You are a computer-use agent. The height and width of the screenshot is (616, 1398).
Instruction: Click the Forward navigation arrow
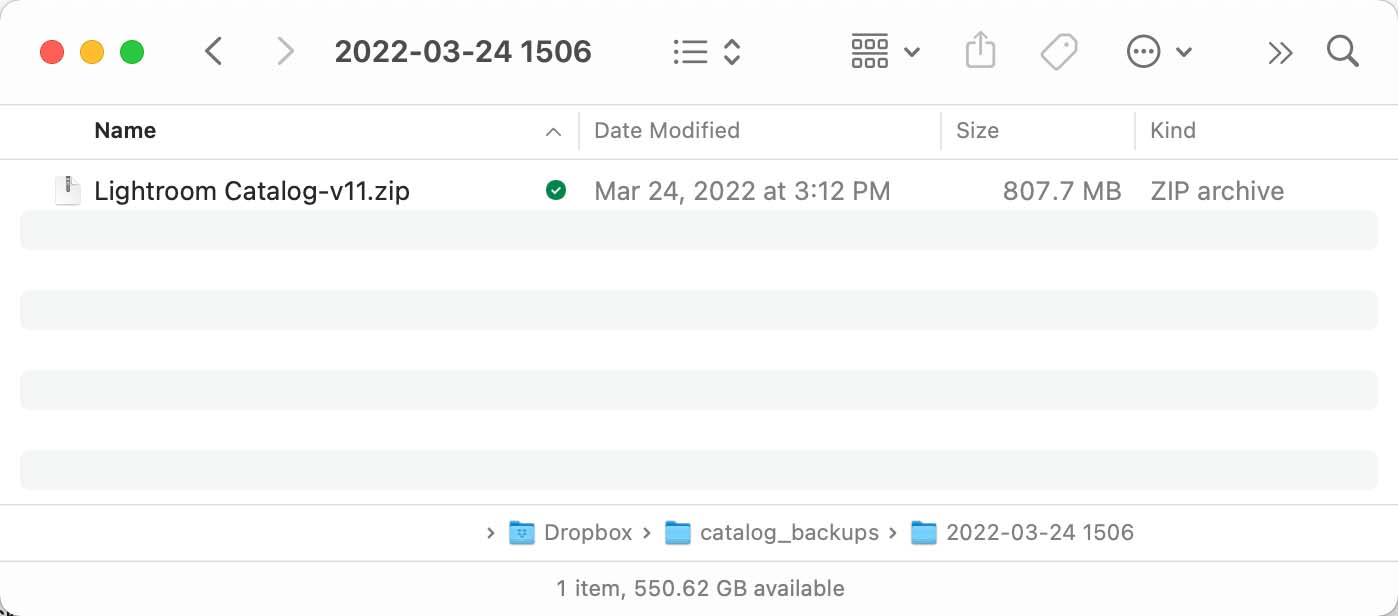(285, 51)
